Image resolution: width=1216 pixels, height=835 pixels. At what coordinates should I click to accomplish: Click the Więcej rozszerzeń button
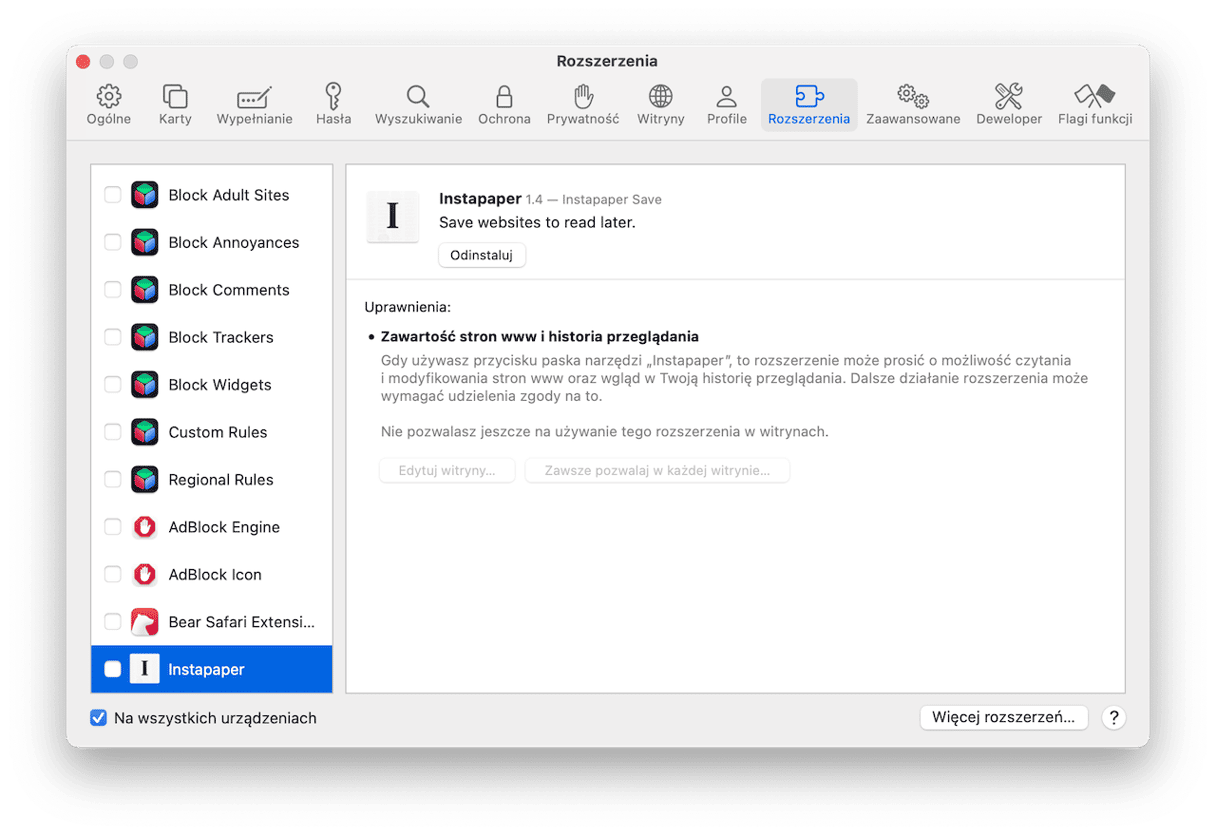[x=1003, y=717]
